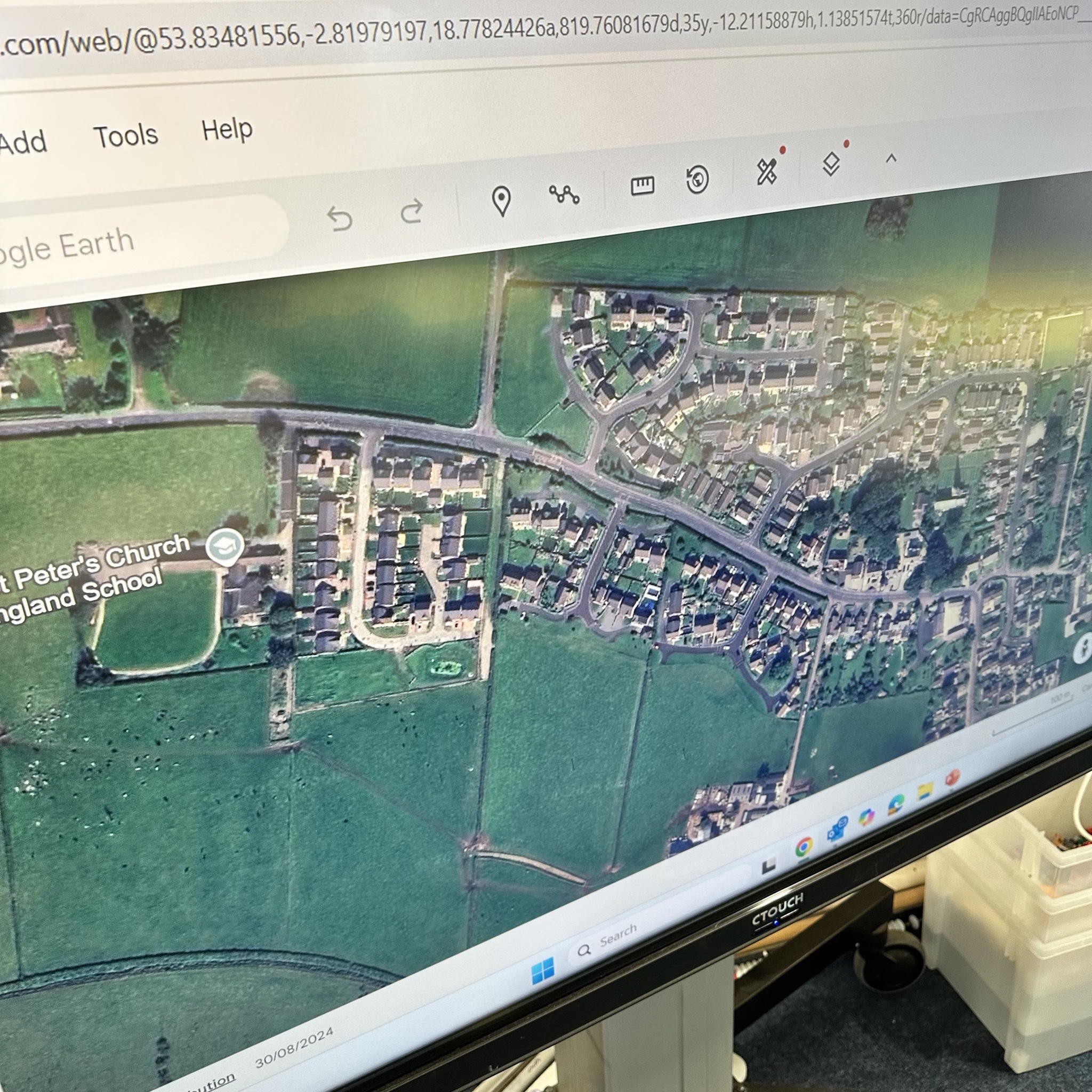Click the Undo arrow icon
The height and width of the screenshot is (1092, 1092).
tap(340, 219)
